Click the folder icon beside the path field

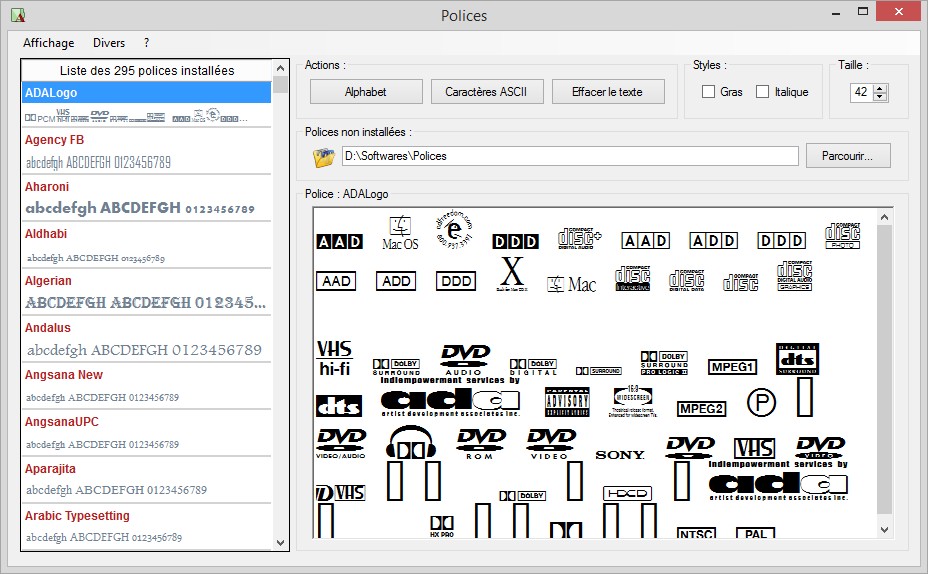pyautogui.click(x=323, y=157)
